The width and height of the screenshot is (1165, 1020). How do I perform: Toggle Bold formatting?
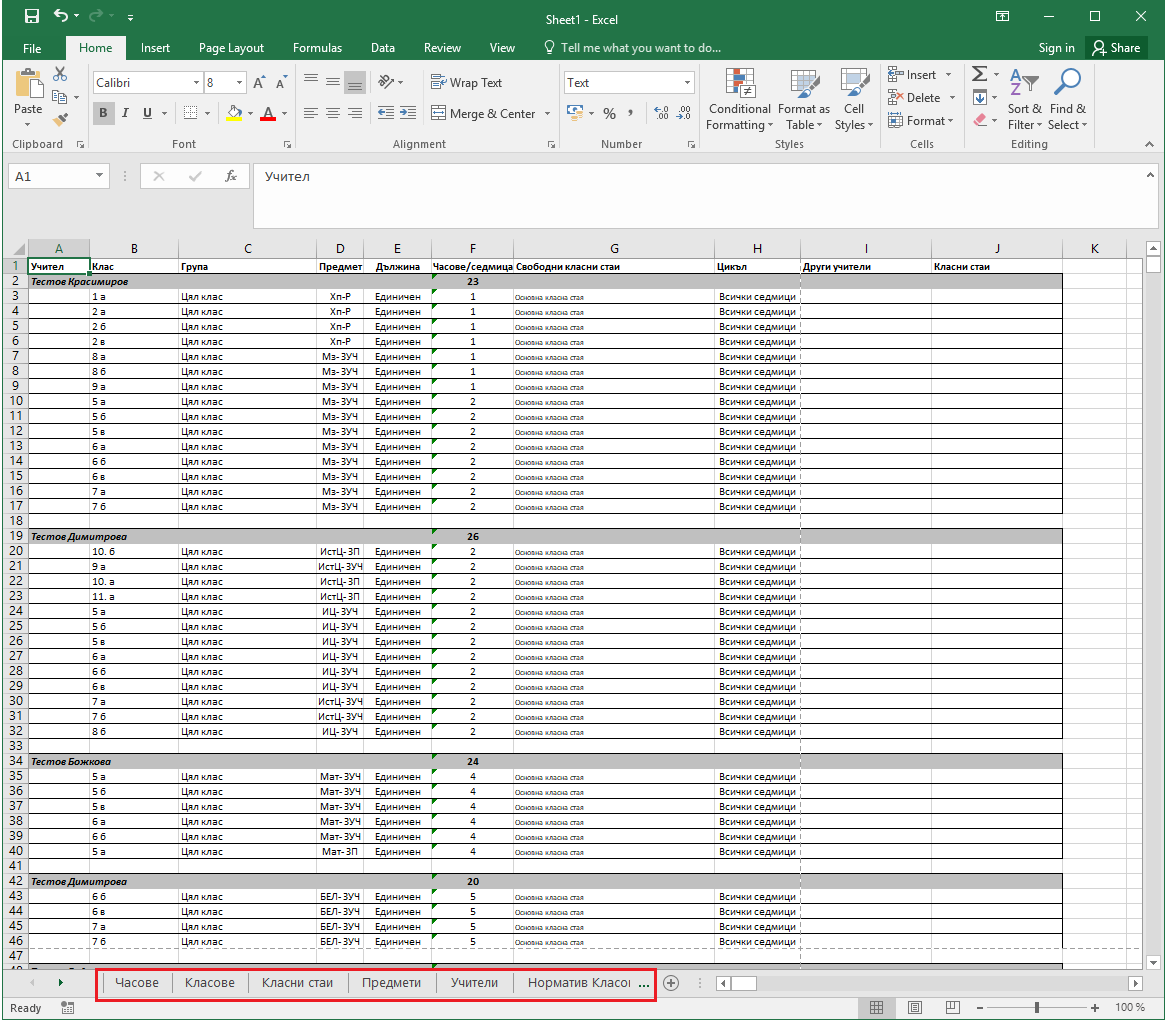coord(104,113)
